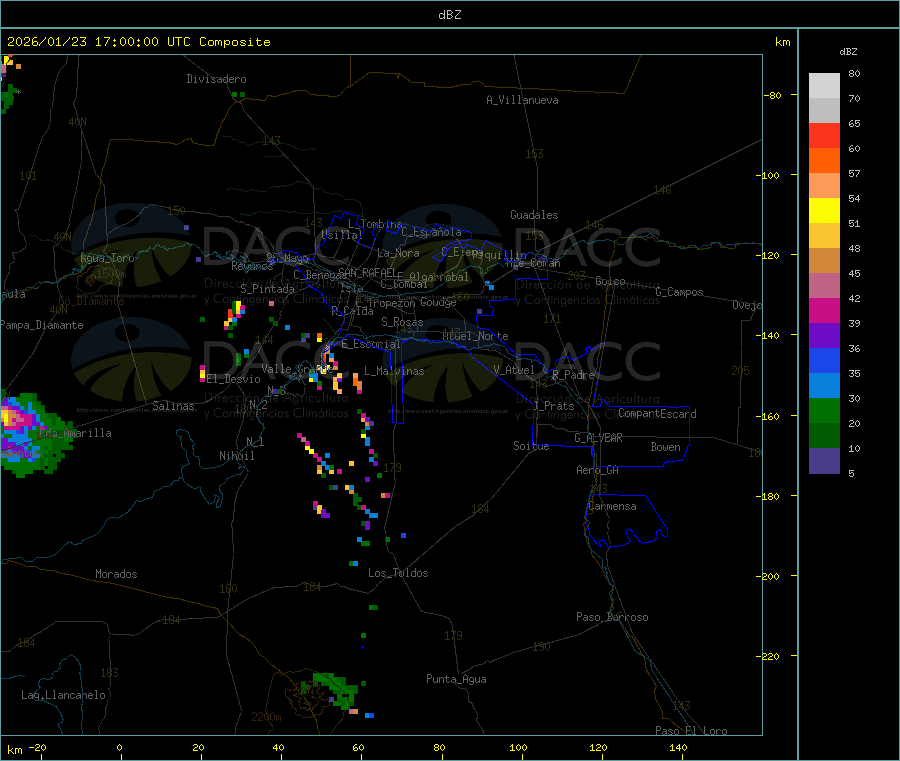Click the '60' tick on the bottom km axis
900x761 pixels.
pyautogui.click(x=358, y=747)
